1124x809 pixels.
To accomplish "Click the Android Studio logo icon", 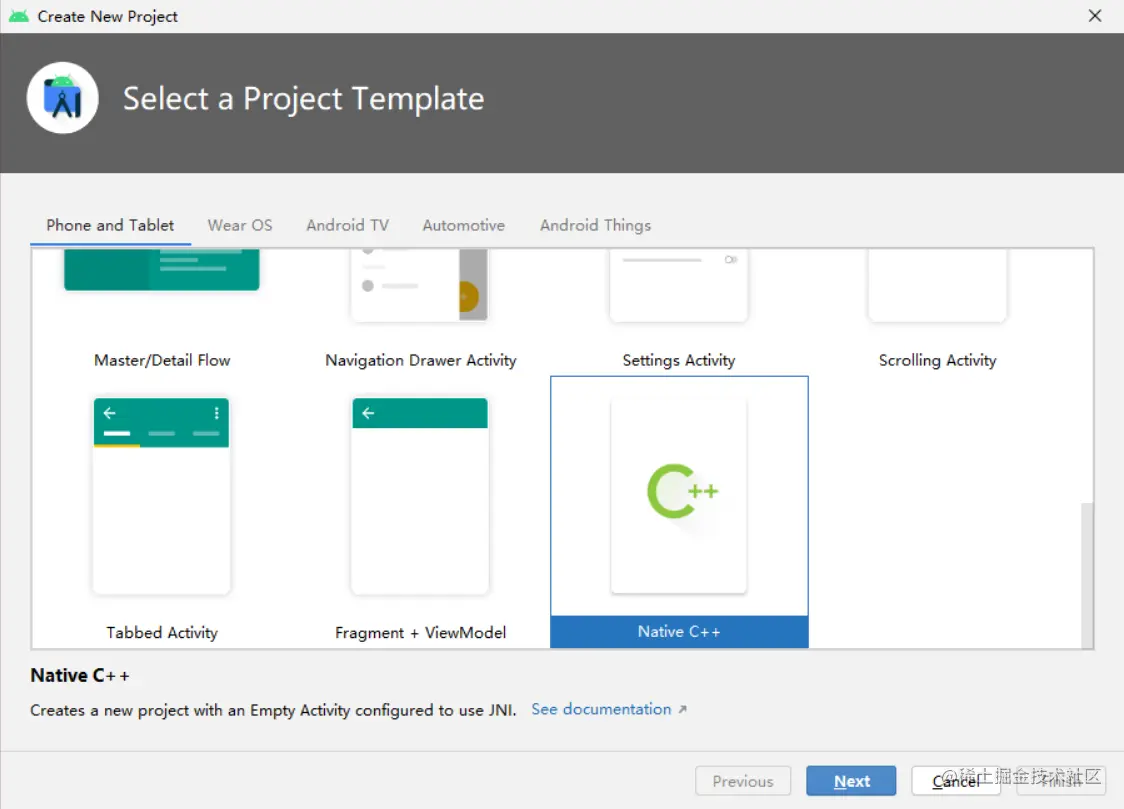I will pyautogui.click(x=63, y=98).
